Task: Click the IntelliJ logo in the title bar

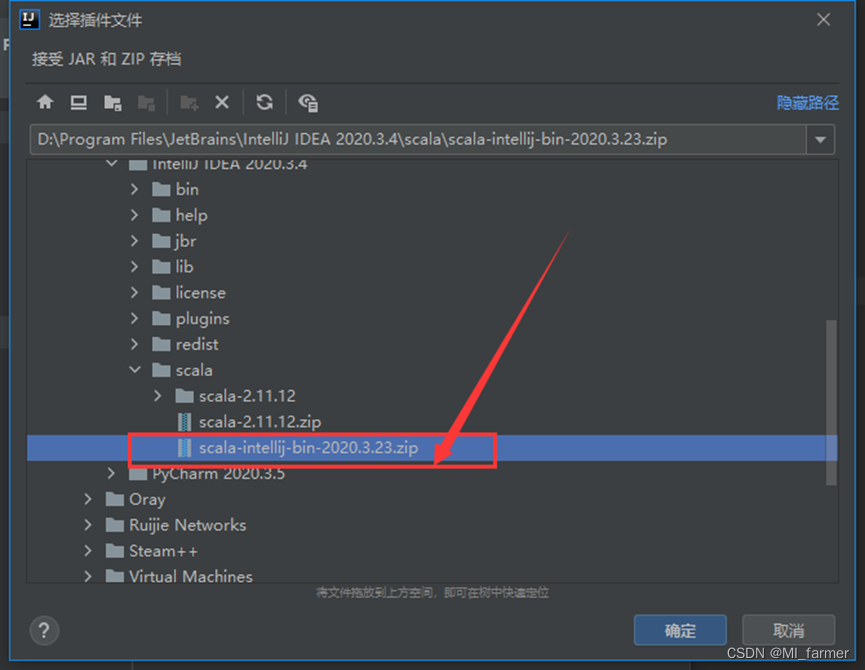Action: pos(28,19)
